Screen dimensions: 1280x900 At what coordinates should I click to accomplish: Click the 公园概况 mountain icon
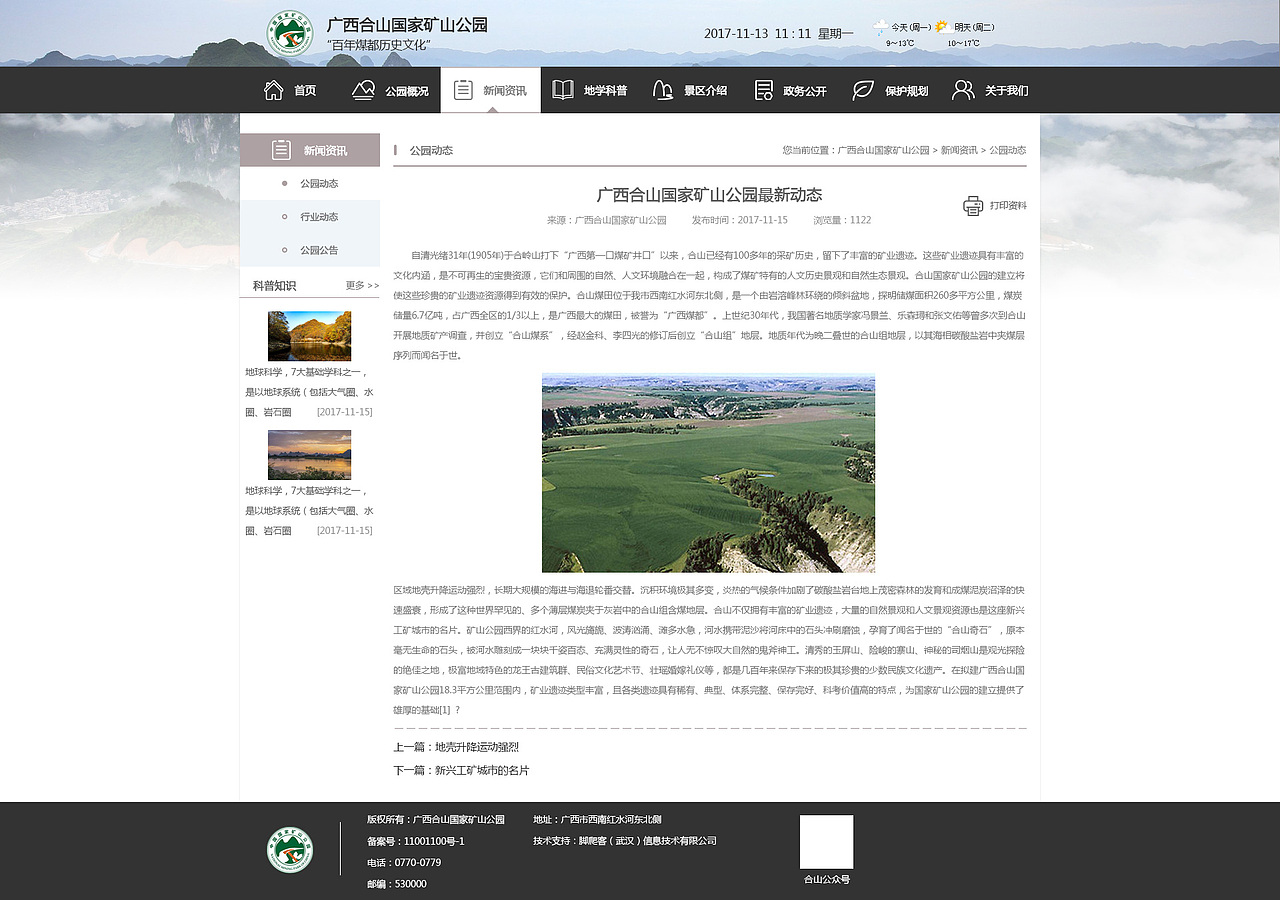(x=362, y=89)
